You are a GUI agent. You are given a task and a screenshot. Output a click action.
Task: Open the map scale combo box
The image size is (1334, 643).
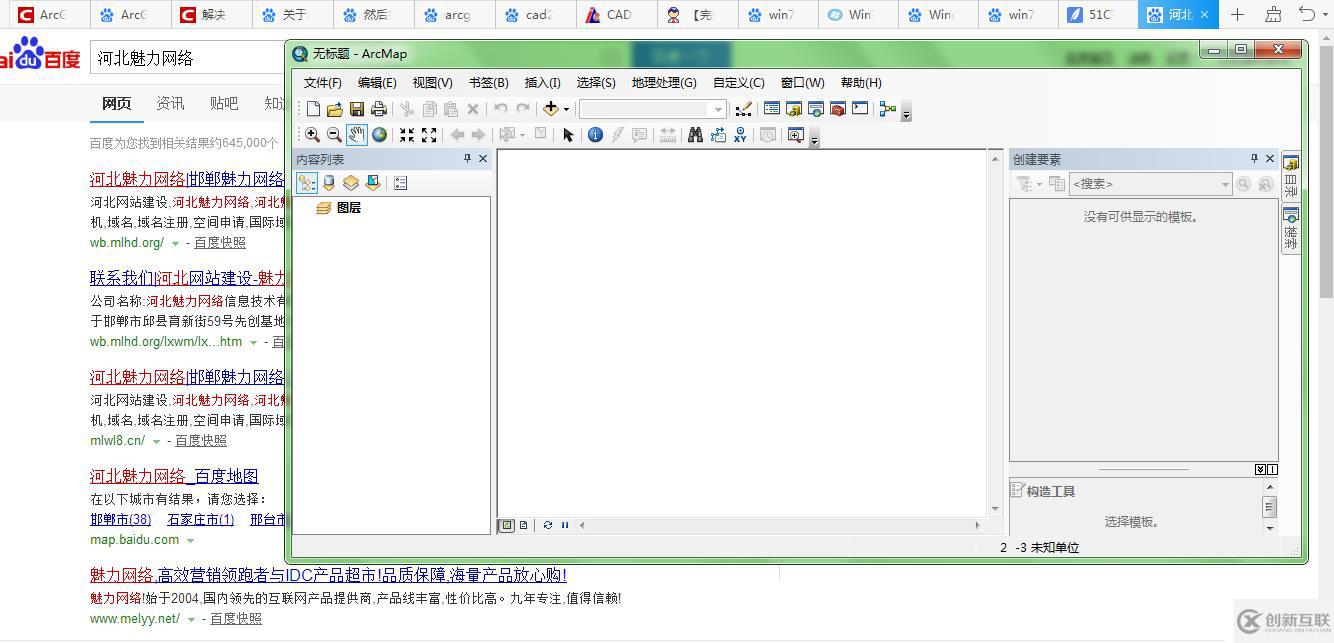[652, 109]
